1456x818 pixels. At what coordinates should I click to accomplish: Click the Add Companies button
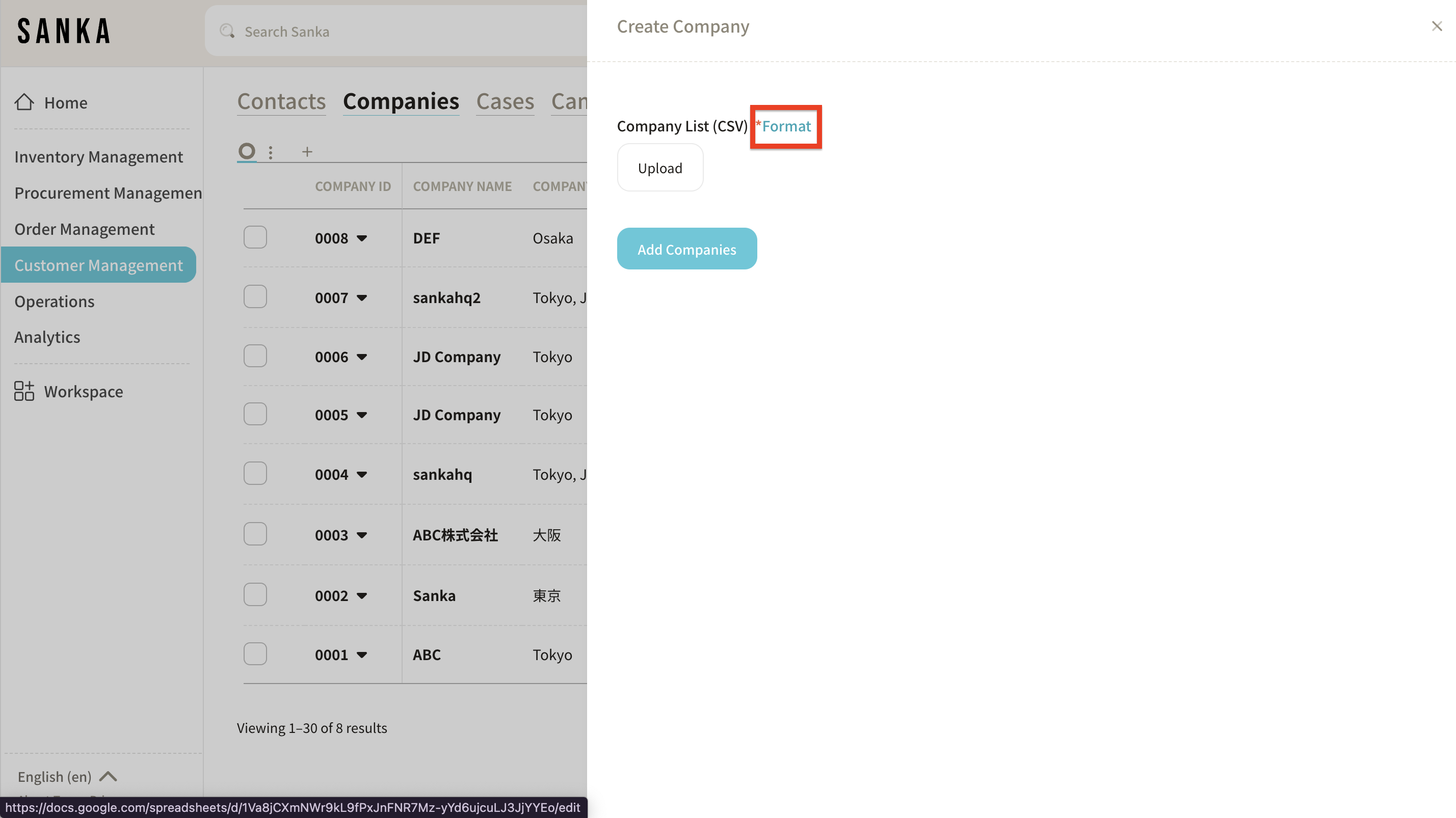coord(686,249)
